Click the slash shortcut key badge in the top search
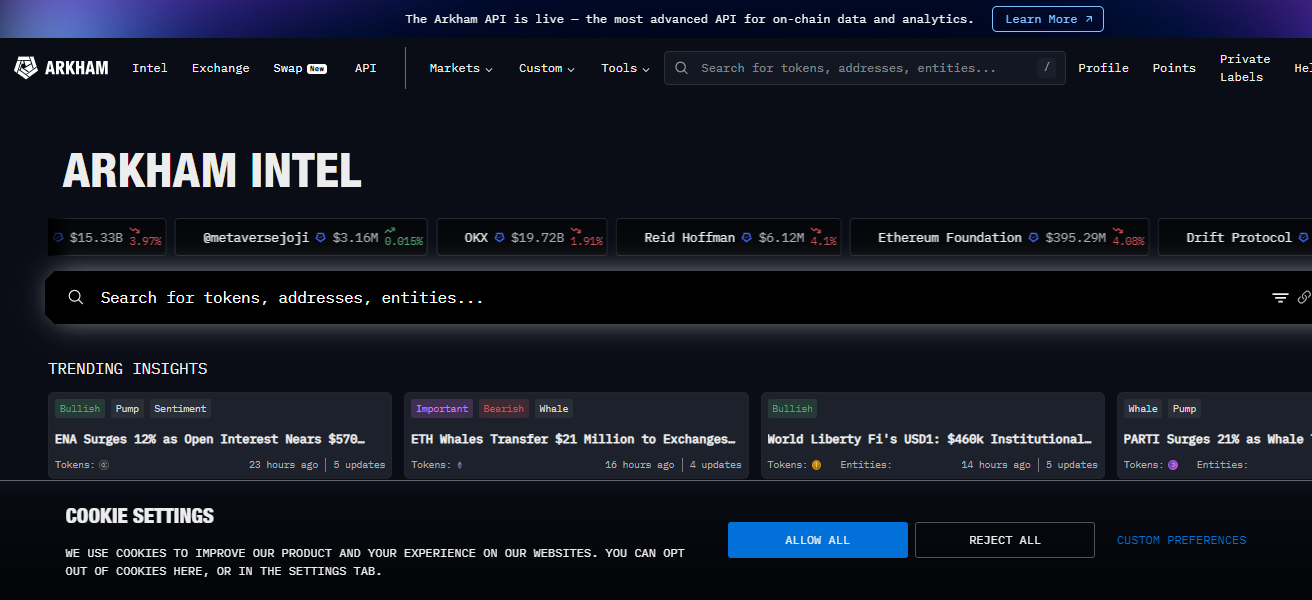This screenshot has width=1312, height=600. [x=1046, y=68]
